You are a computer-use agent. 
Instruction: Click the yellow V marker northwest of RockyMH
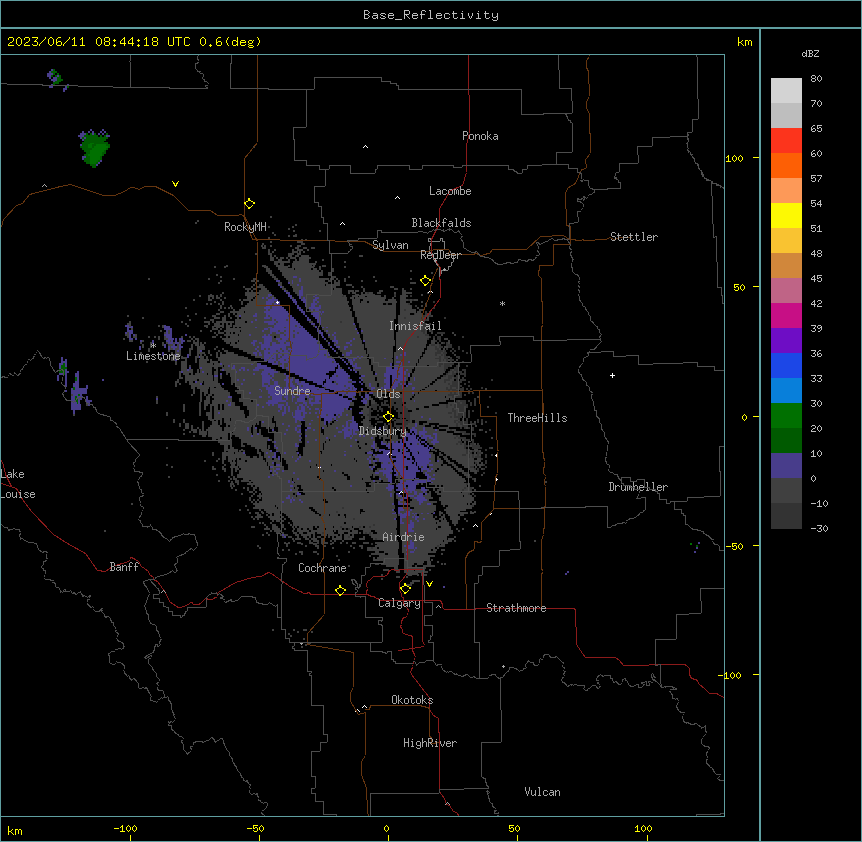pos(175,184)
